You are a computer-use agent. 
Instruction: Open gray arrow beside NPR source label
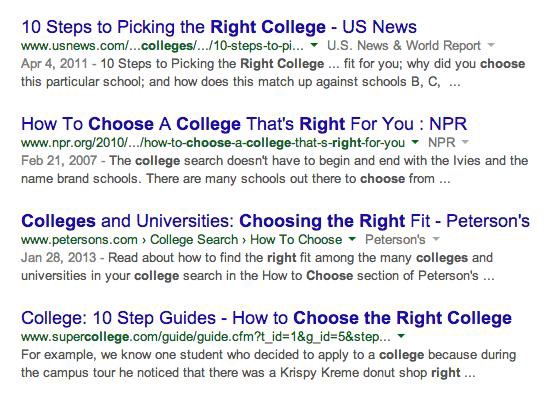pyautogui.click(x=465, y=142)
